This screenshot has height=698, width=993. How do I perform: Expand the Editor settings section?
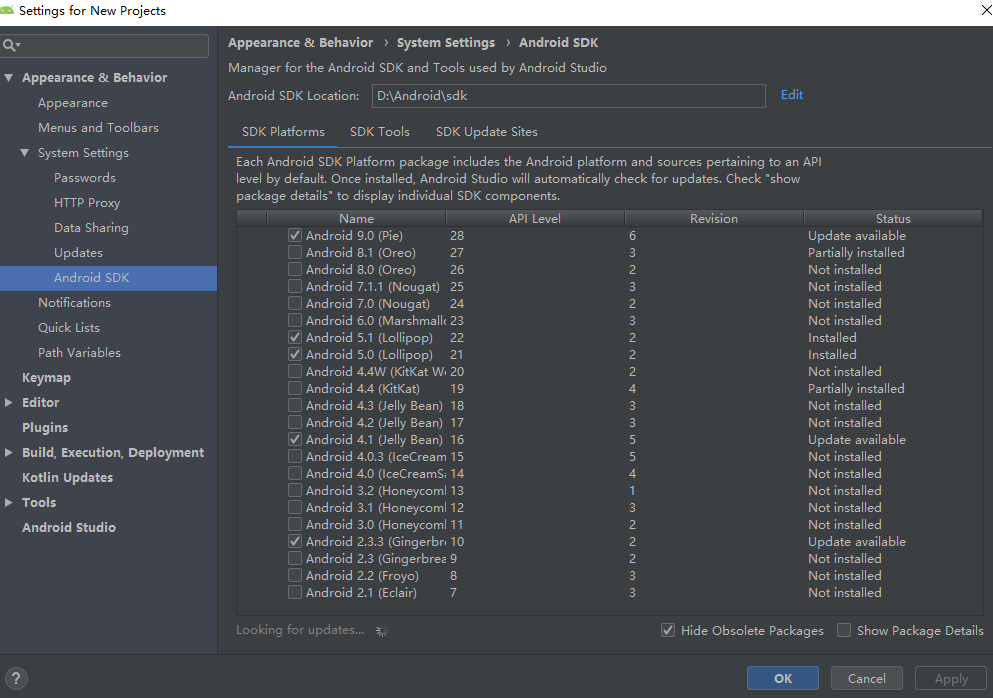coord(9,403)
